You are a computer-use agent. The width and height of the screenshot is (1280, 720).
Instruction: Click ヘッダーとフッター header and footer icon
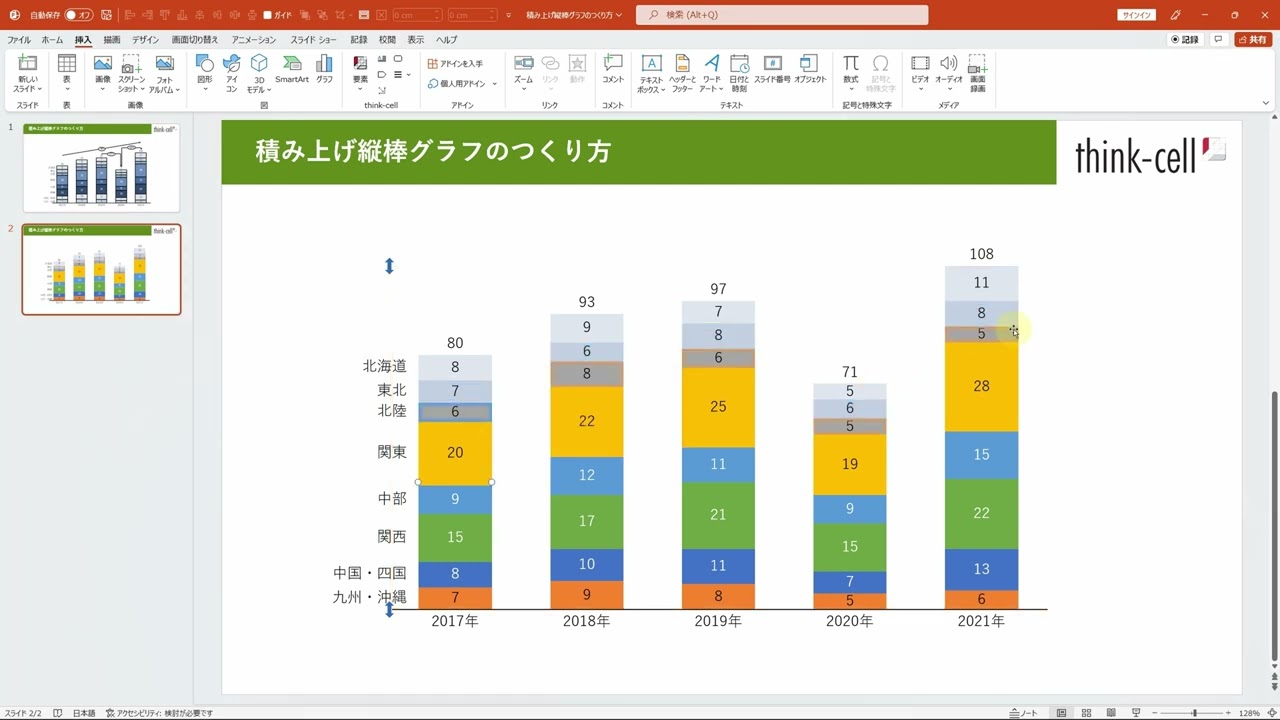(x=682, y=70)
